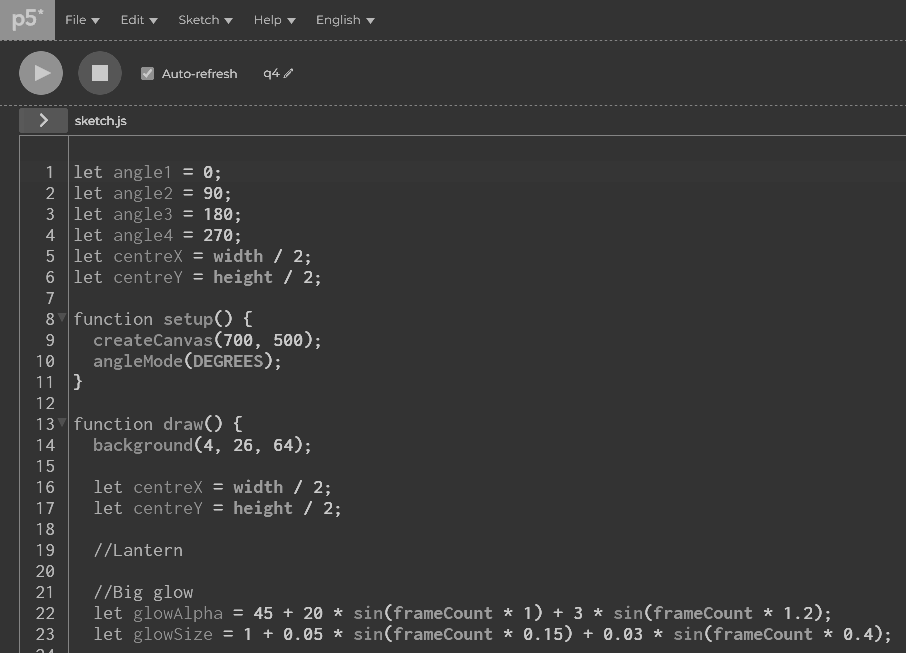Edit the sketch name with the pencil icon
This screenshot has width=906, height=653.
[288, 73]
